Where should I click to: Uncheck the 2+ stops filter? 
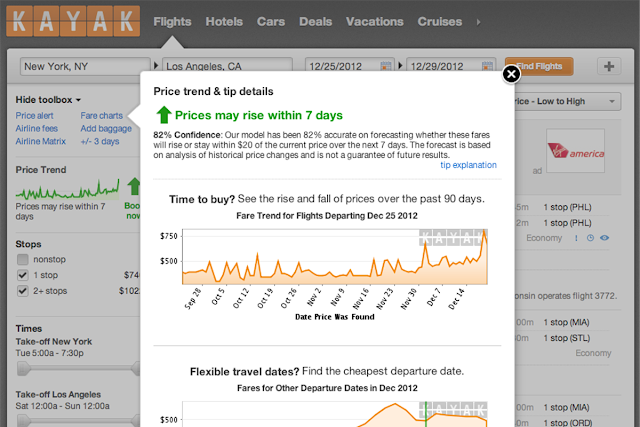point(23,292)
